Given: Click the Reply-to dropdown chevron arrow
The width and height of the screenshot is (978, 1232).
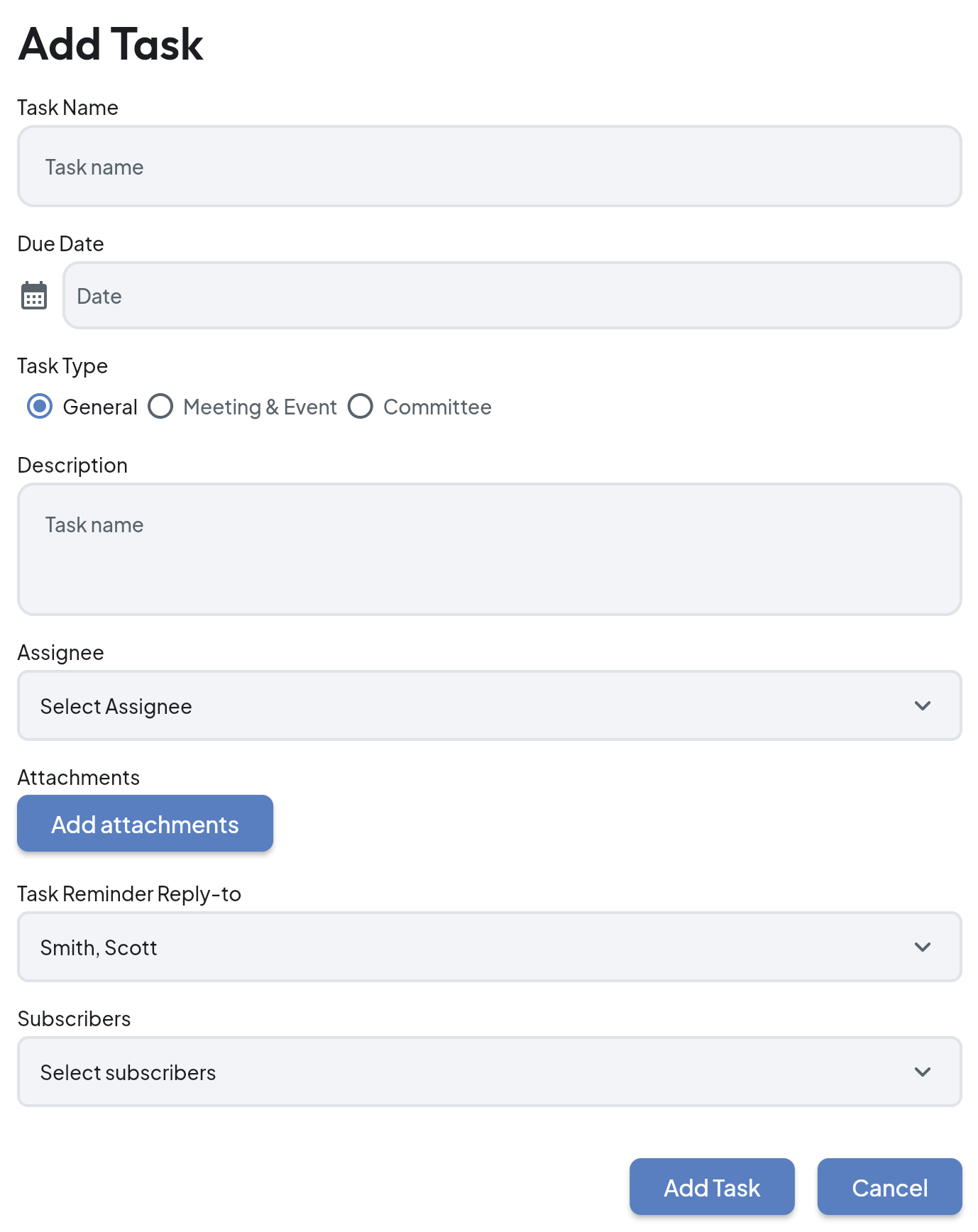Looking at the screenshot, I should pyautogui.click(x=922, y=947).
